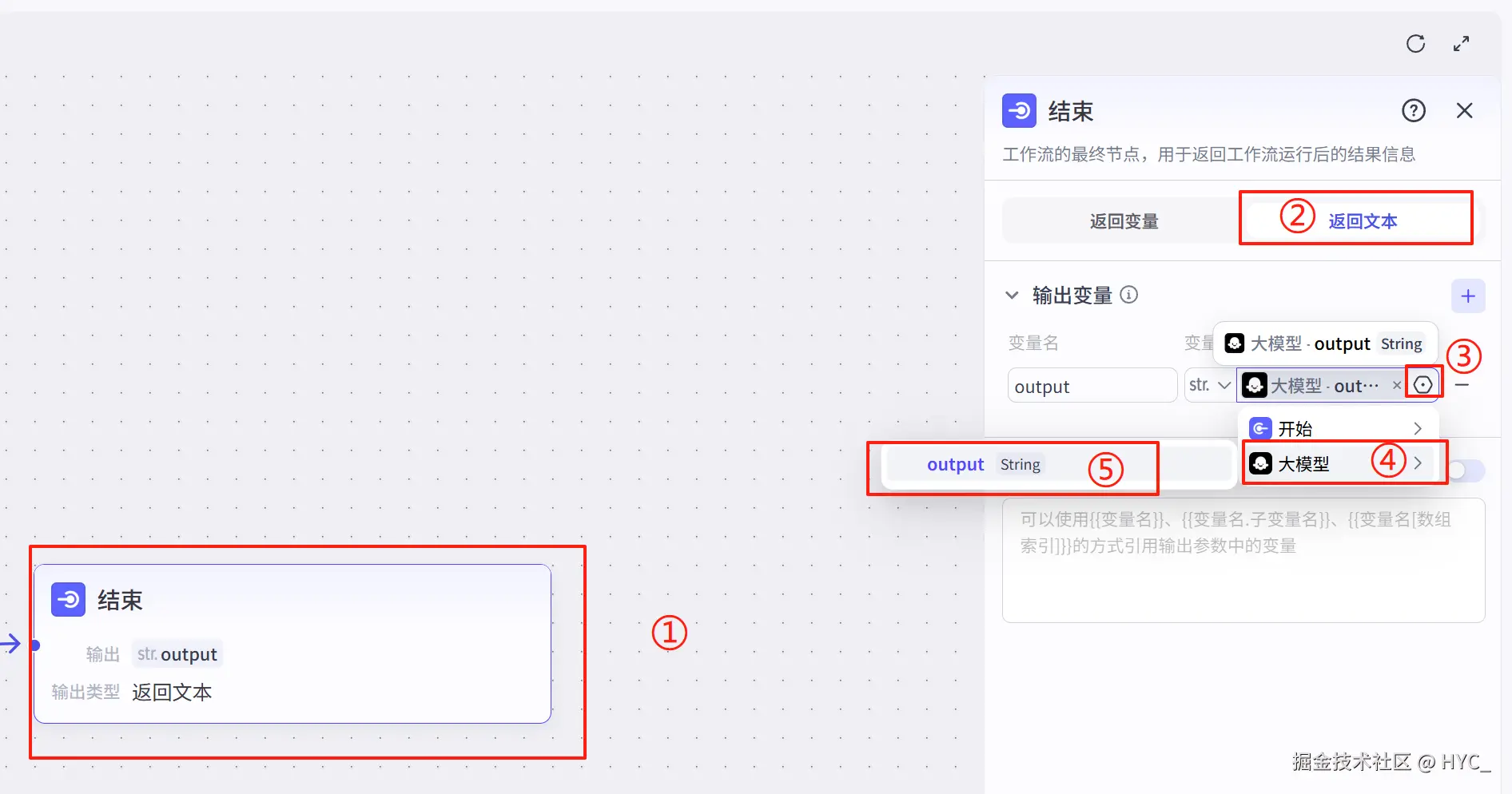
Task: Expand the 大模型 node submenu
Action: pyautogui.click(x=1338, y=463)
